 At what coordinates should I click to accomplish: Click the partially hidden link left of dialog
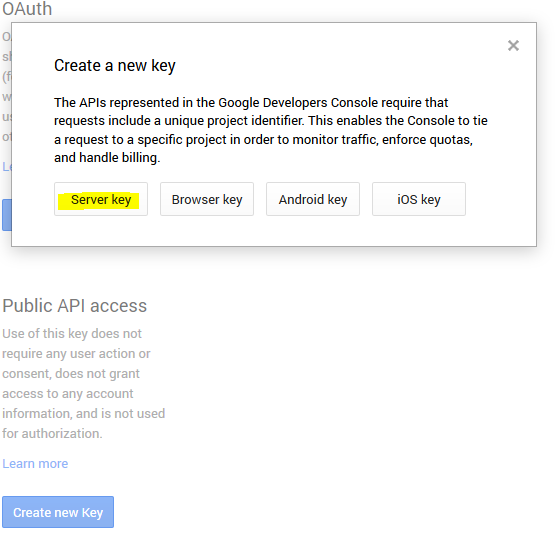[6, 166]
